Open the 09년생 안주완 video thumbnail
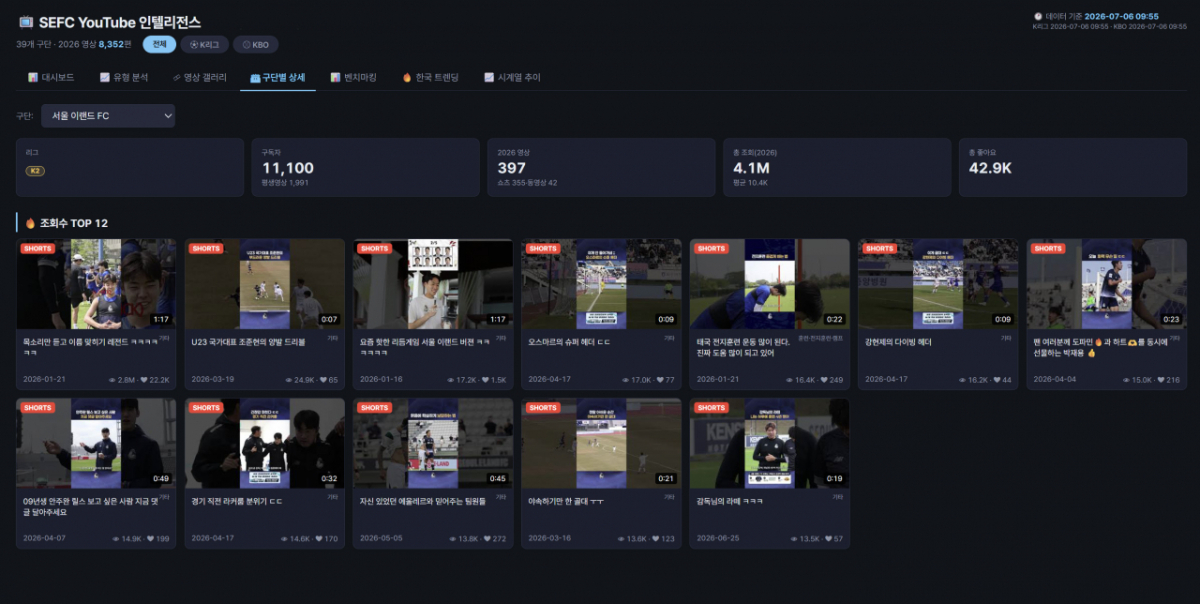Viewport: 1200px width, 604px height. pyautogui.click(x=96, y=444)
